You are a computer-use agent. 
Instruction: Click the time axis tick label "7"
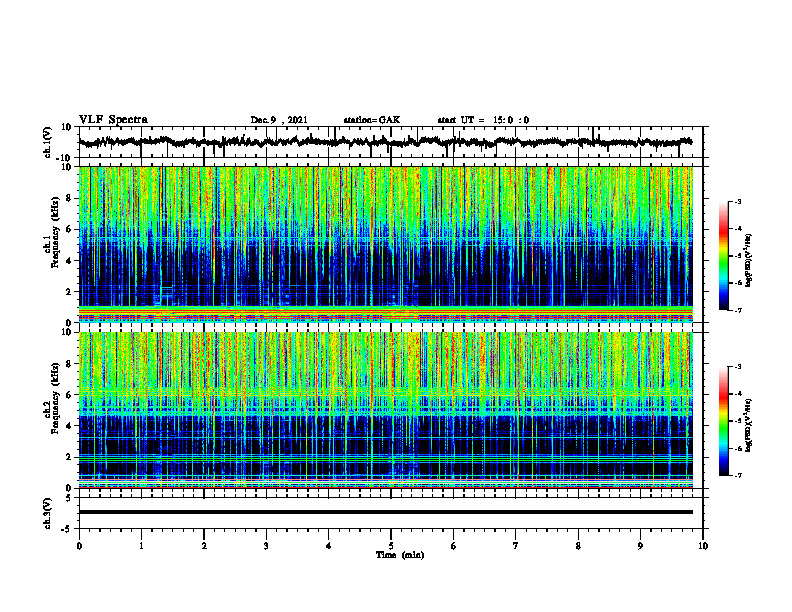(x=516, y=546)
